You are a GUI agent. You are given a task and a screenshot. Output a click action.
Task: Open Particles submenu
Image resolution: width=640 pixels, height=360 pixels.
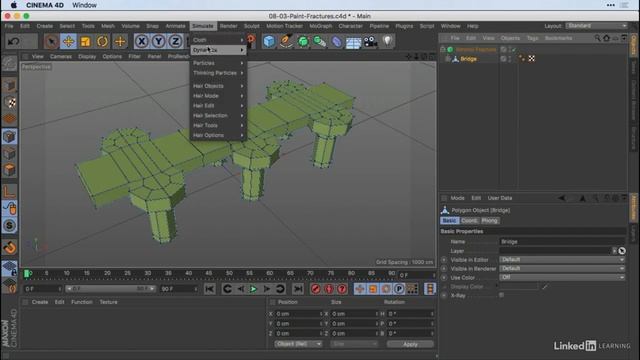tap(218, 63)
